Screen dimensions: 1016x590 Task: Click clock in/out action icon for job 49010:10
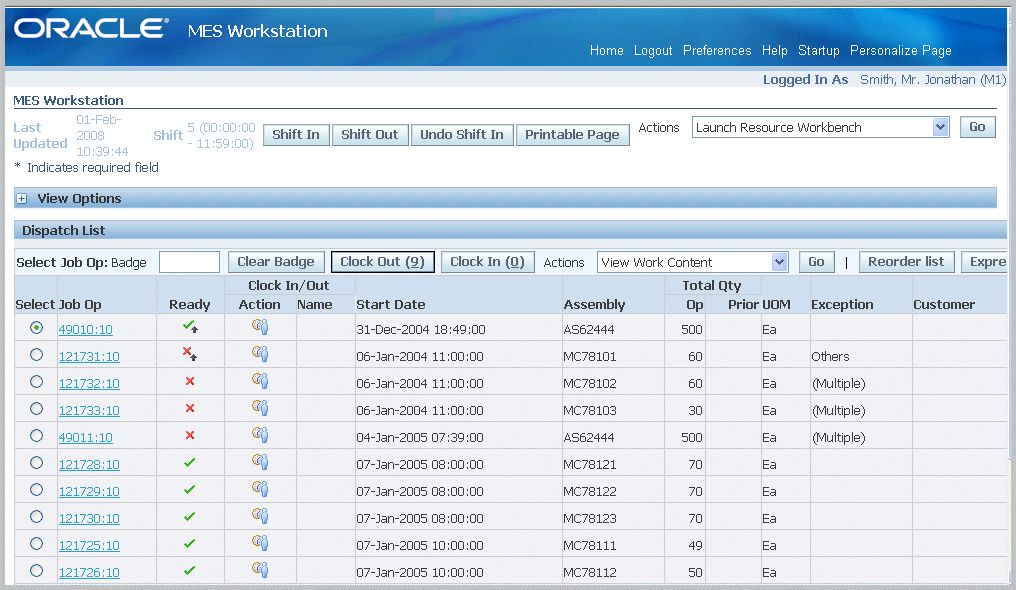pos(260,326)
